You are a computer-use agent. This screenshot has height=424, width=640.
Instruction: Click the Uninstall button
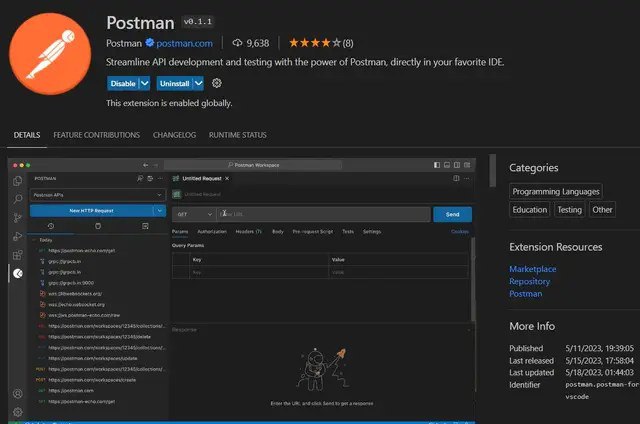[175, 83]
